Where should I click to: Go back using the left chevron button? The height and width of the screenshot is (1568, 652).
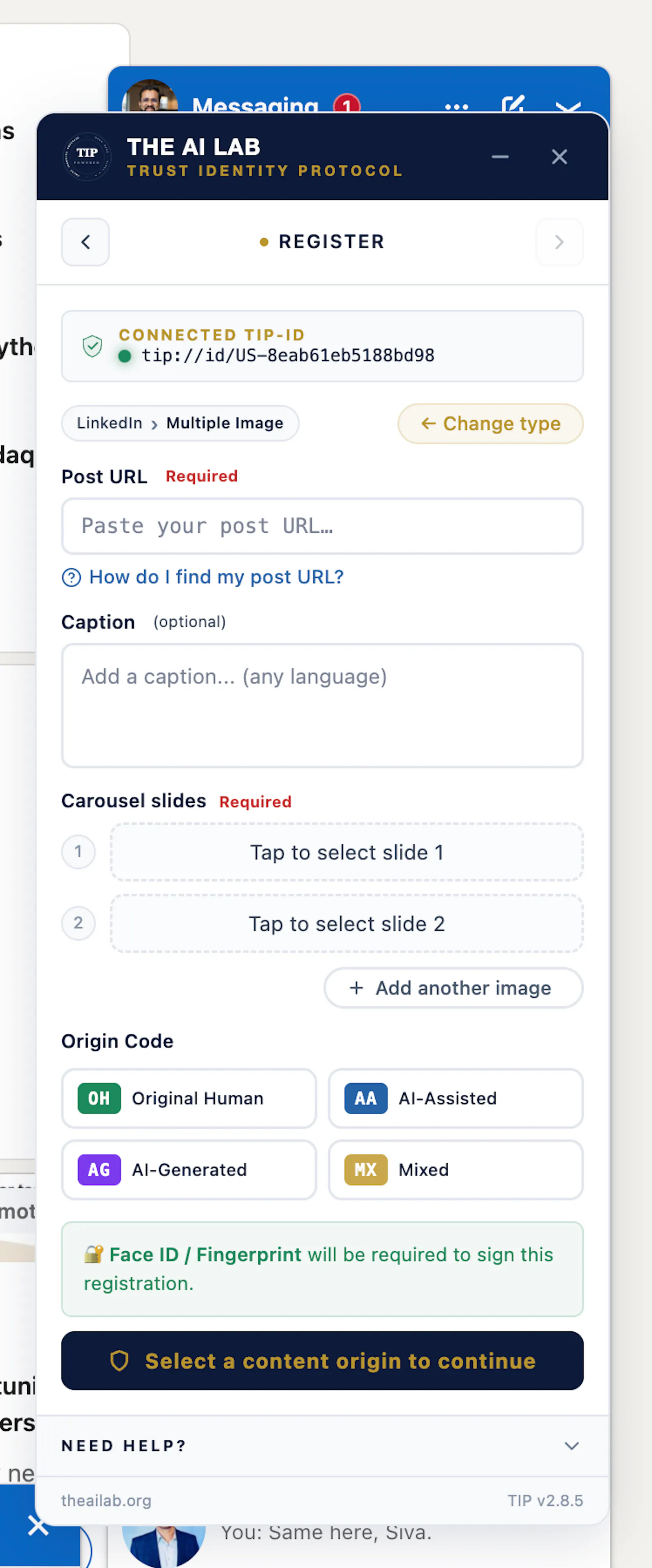click(x=85, y=242)
